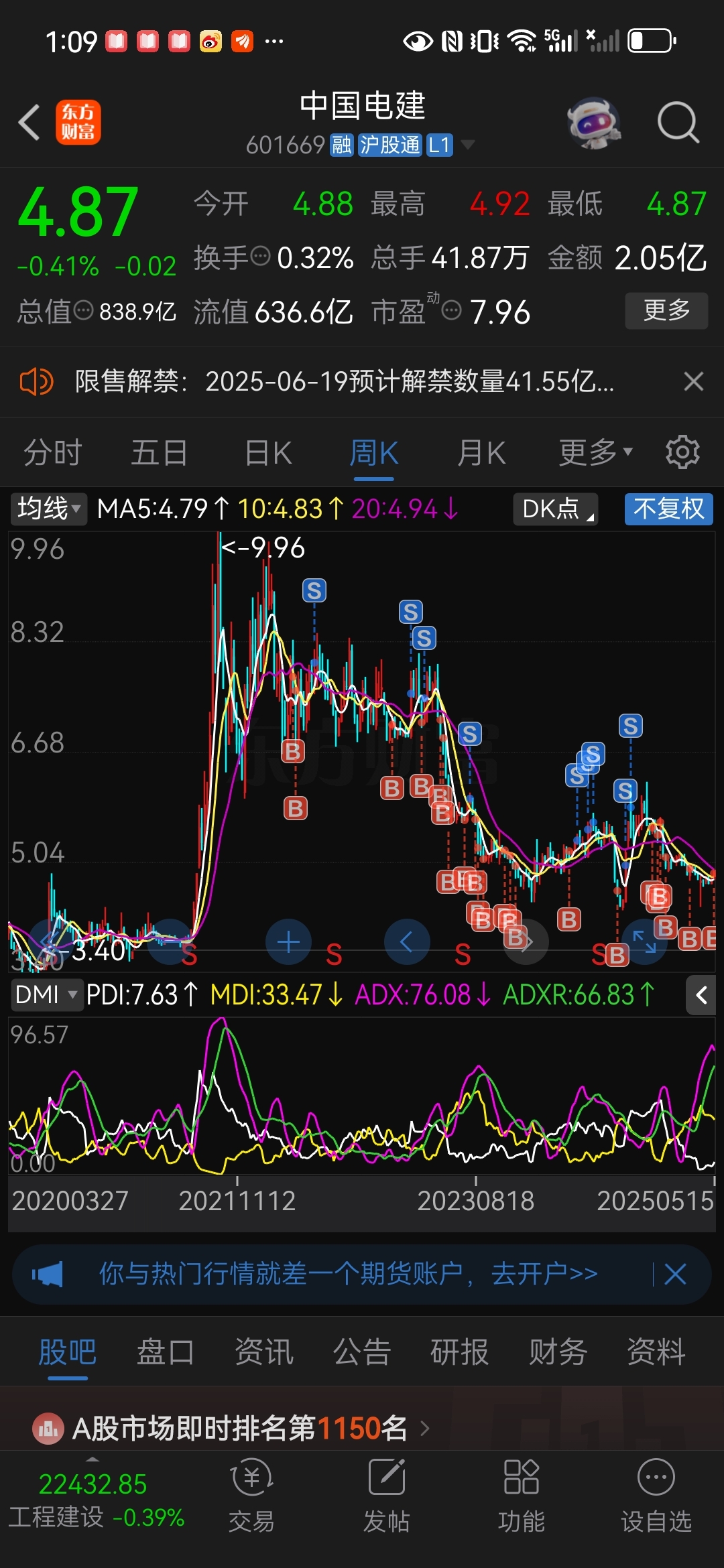
Task: Collapse indicator panel arrow button
Action: tap(701, 995)
